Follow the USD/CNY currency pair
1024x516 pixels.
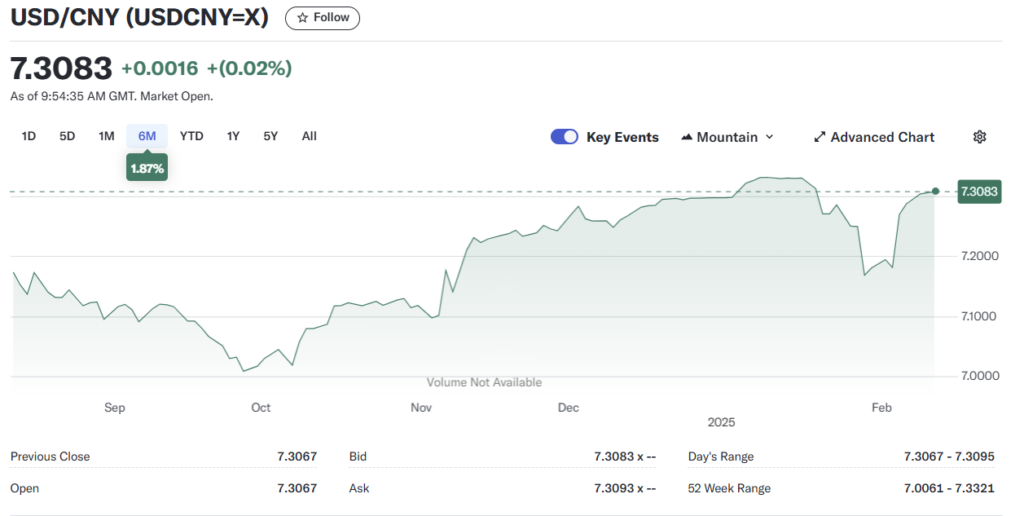(322, 17)
